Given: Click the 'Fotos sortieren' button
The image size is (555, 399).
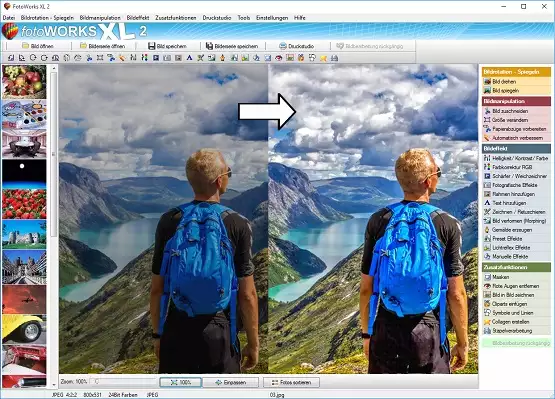Looking at the screenshot, I should point(291,382).
